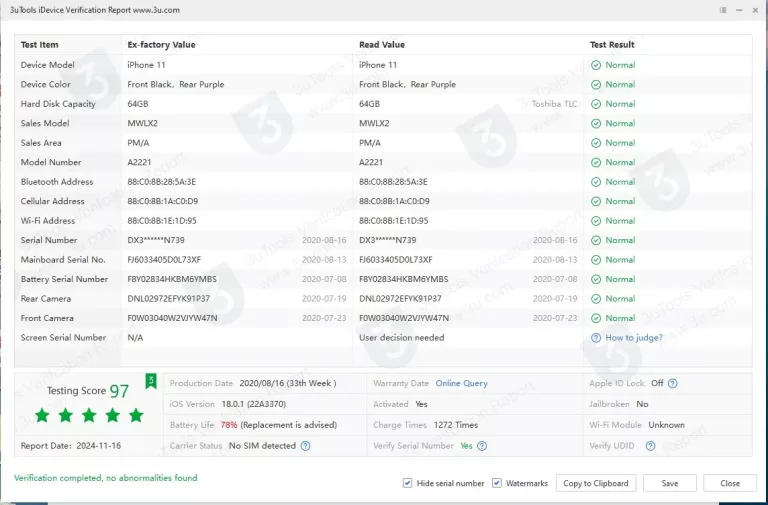Click the Read Value column header
Image resolution: width=768 pixels, height=505 pixels.
382,45
